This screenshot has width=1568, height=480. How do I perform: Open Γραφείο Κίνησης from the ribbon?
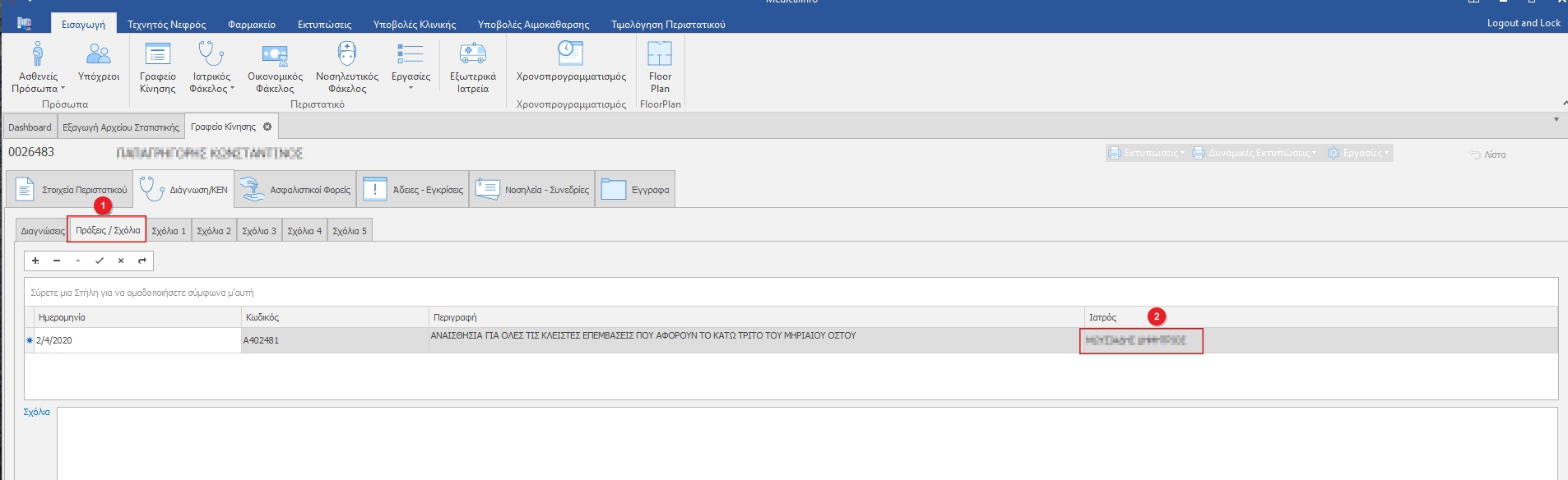pyautogui.click(x=157, y=54)
